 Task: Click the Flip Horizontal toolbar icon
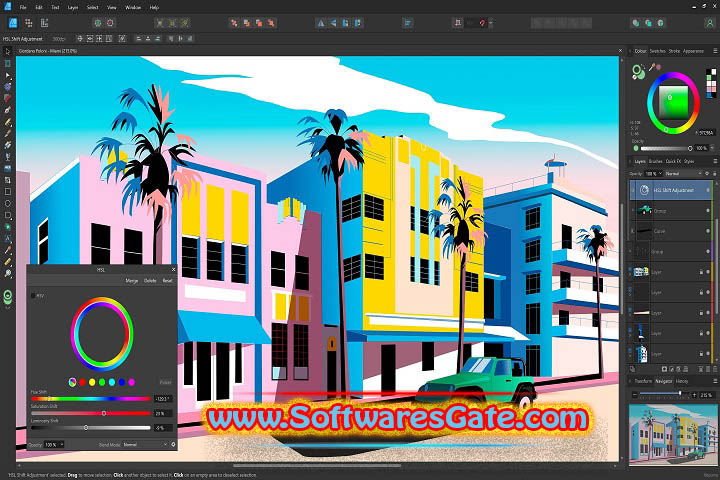tap(321, 23)
